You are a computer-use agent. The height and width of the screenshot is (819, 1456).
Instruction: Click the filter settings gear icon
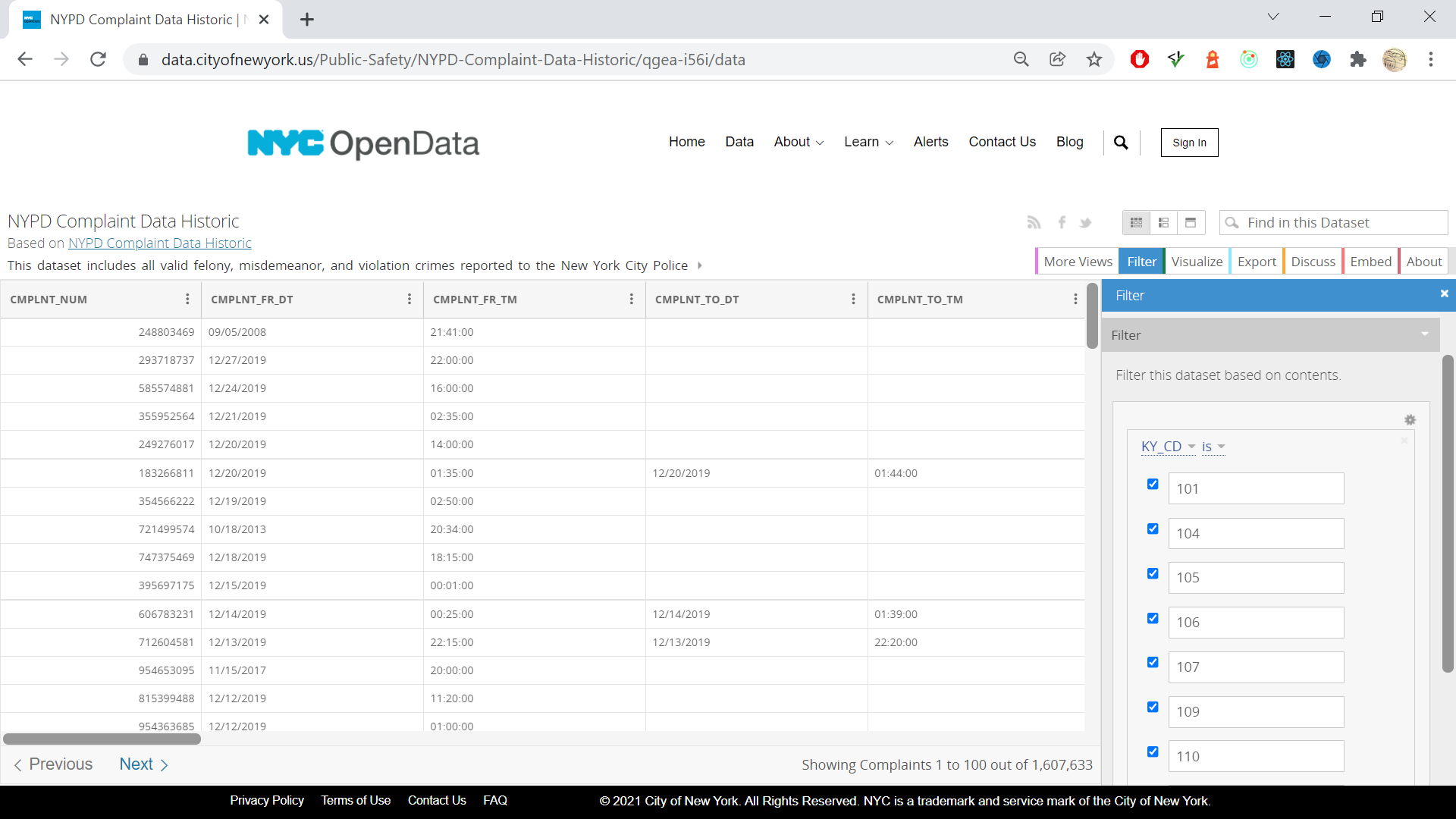[x=1410, y=420]
